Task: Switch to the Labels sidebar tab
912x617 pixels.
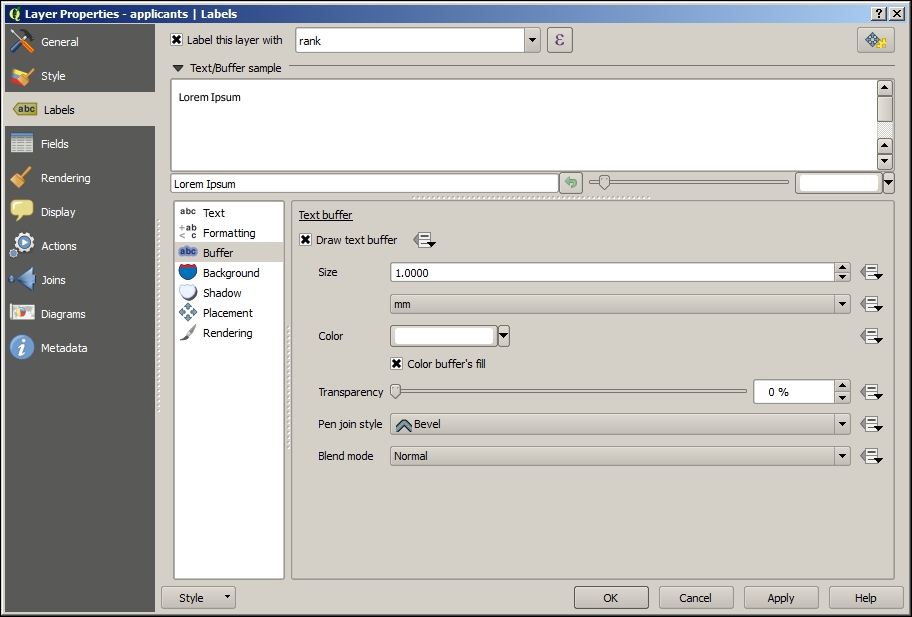Action: 80,109
